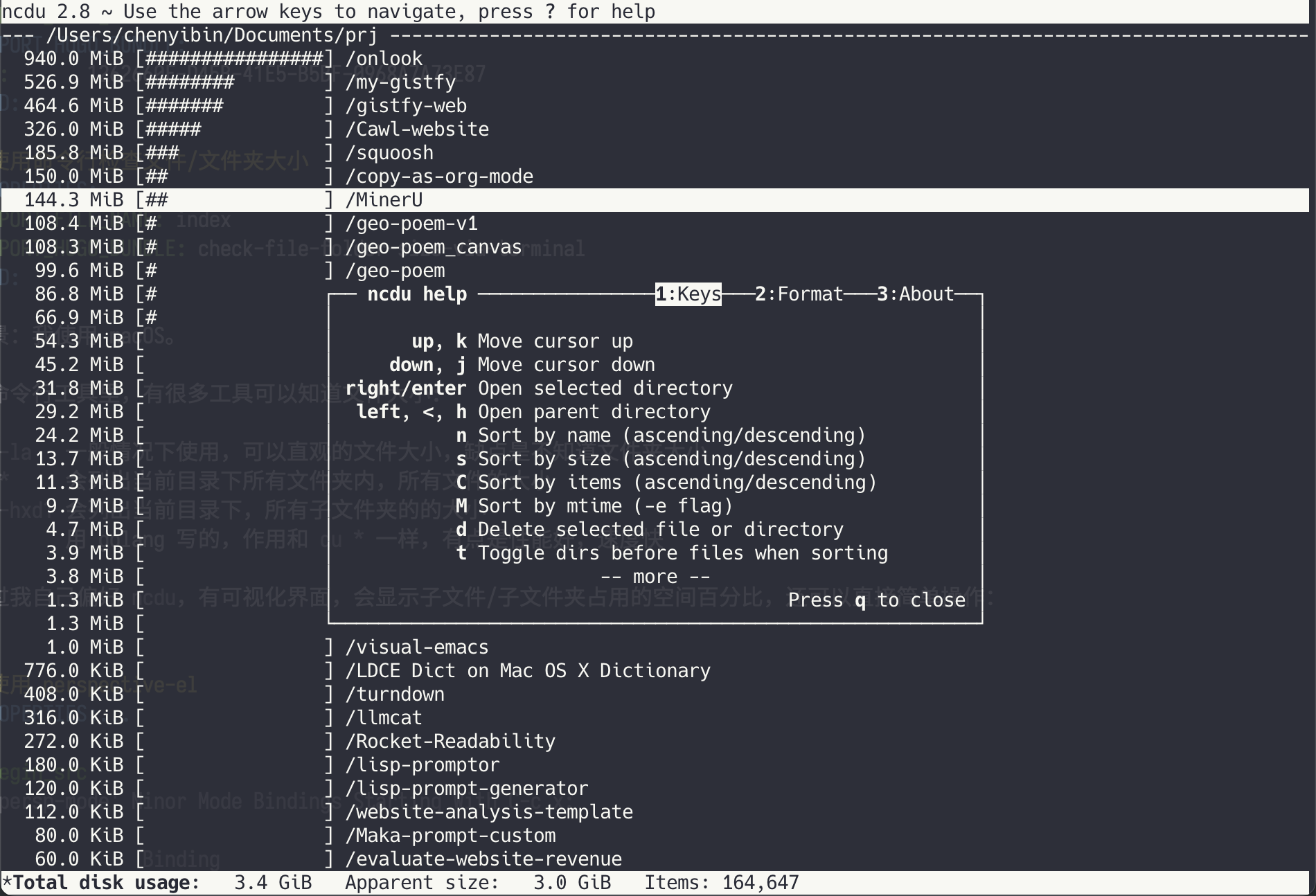Image resolution: width=1316 pixels, height=896 pixels.
Task: Click the 's Sort by size' help line
Action: [x=661, y=459]
